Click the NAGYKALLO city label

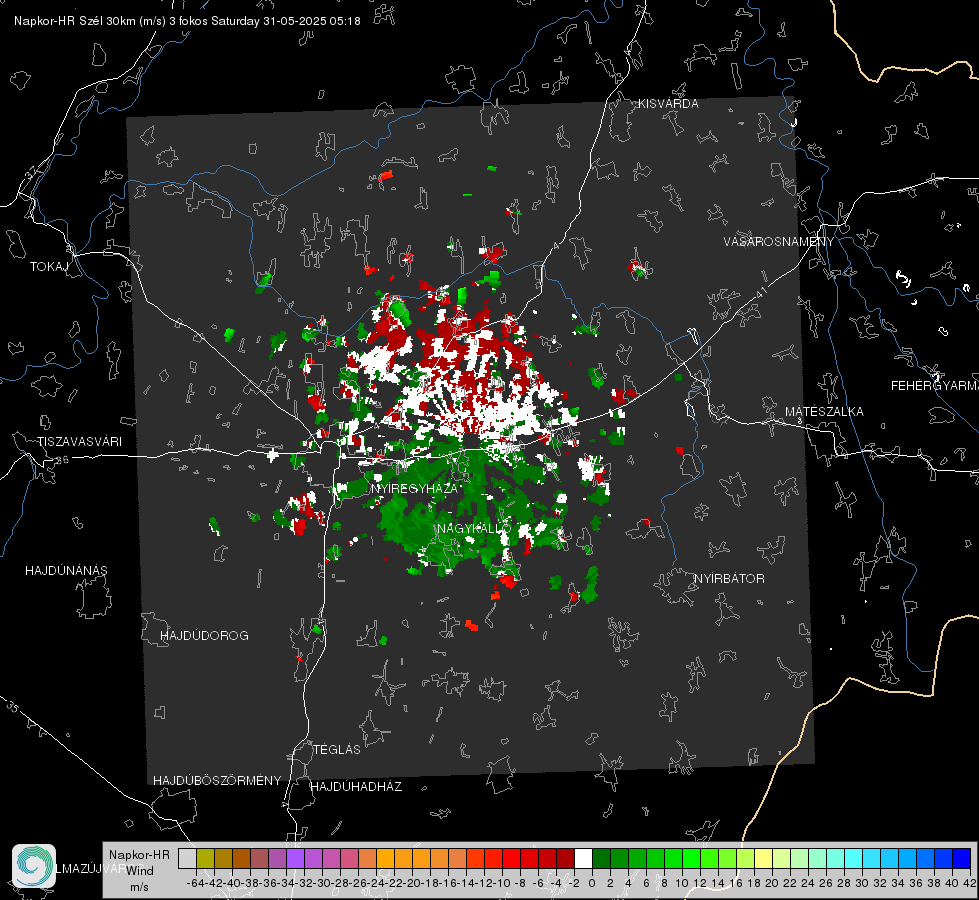click(474, 528)
